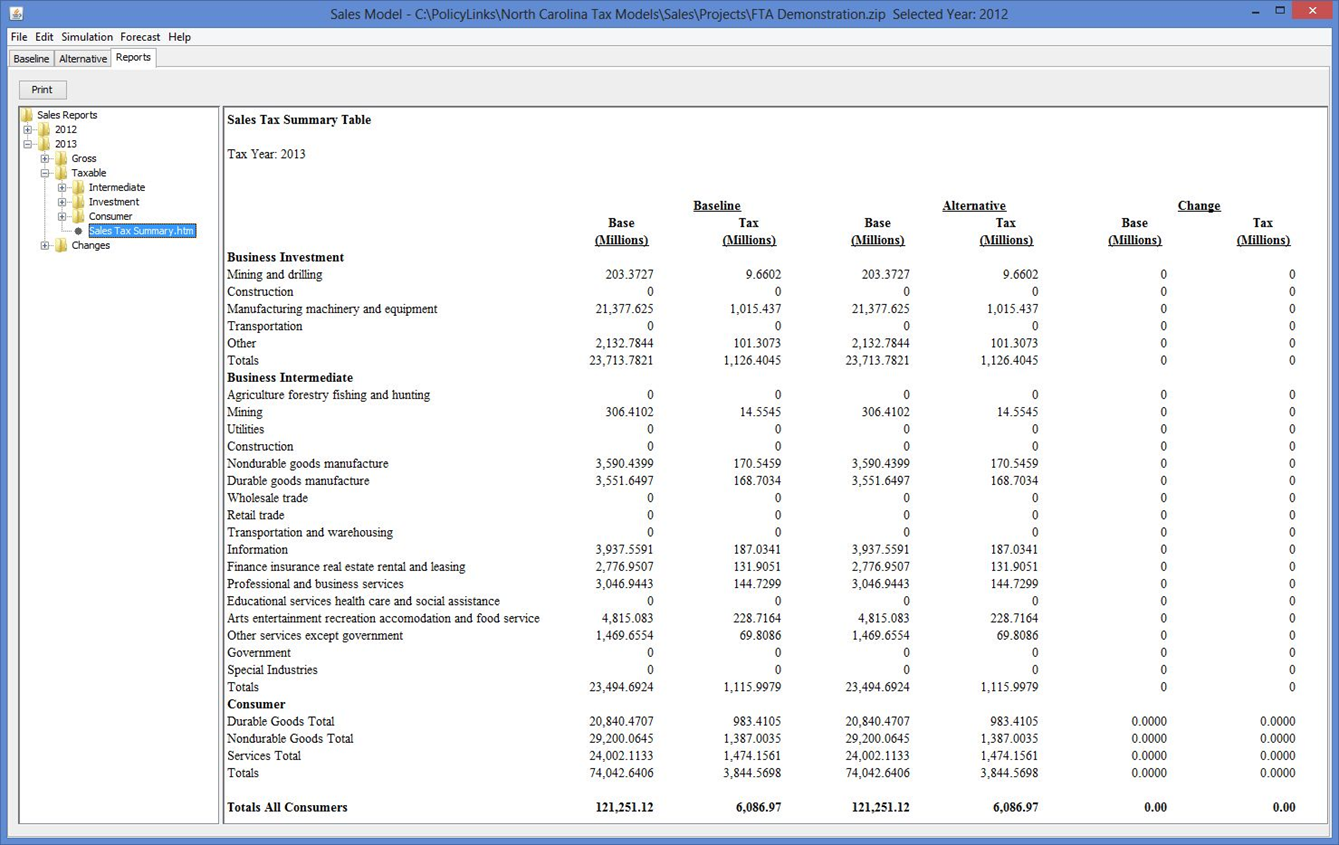Select the Intermediate tree label
This screenshot has height=845, width=1339.
(117, 187)
